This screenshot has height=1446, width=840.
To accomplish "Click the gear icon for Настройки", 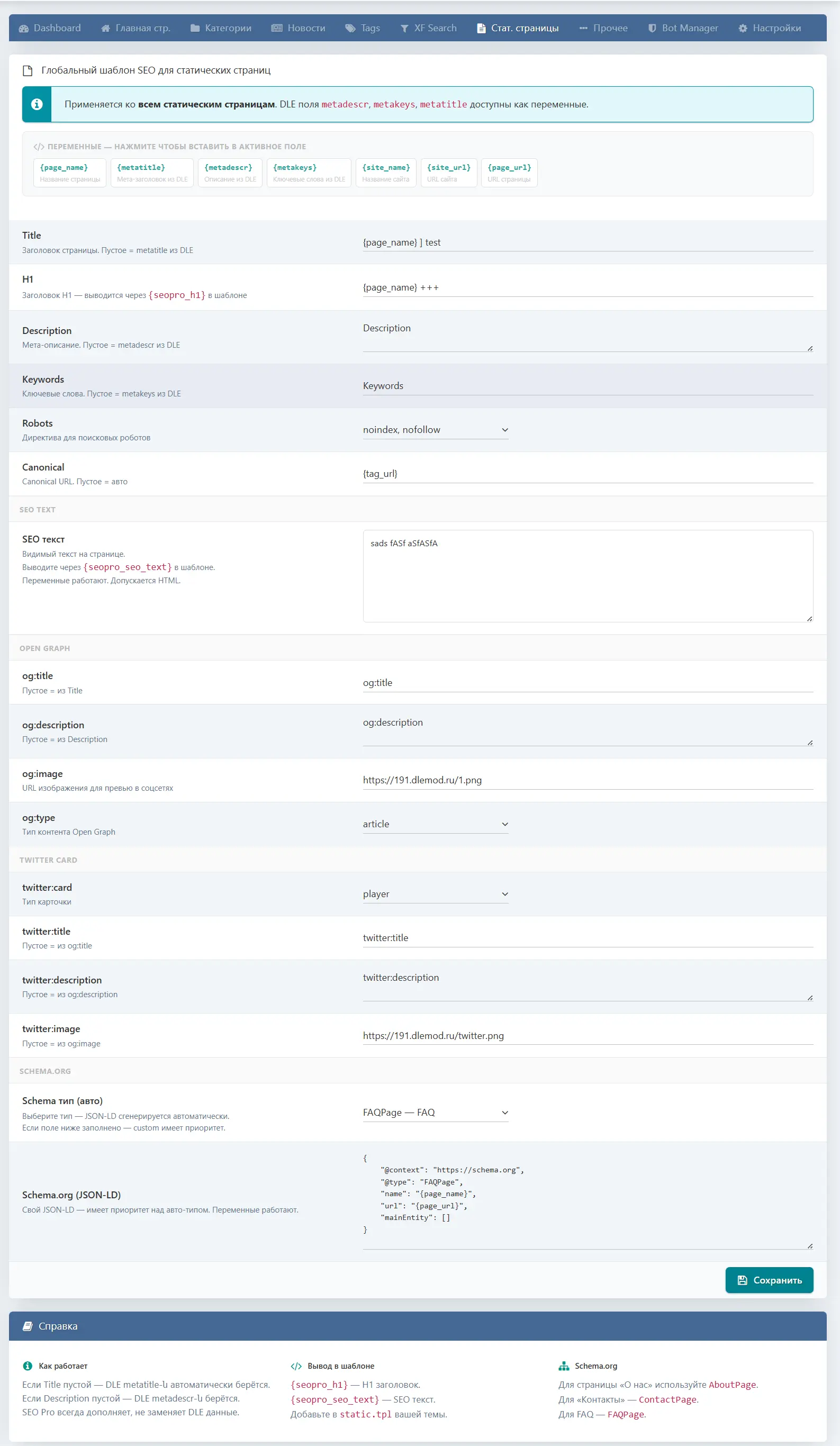I will (x=743, y=28).
